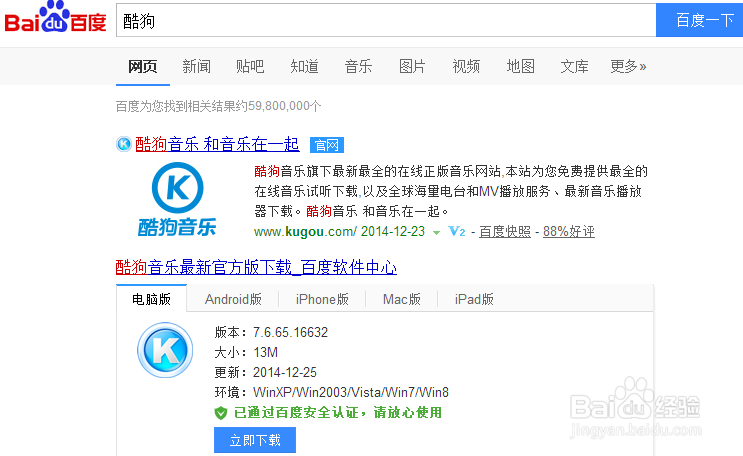
Task: Switch to the Mac版 tab
Action: pos(402,299)
